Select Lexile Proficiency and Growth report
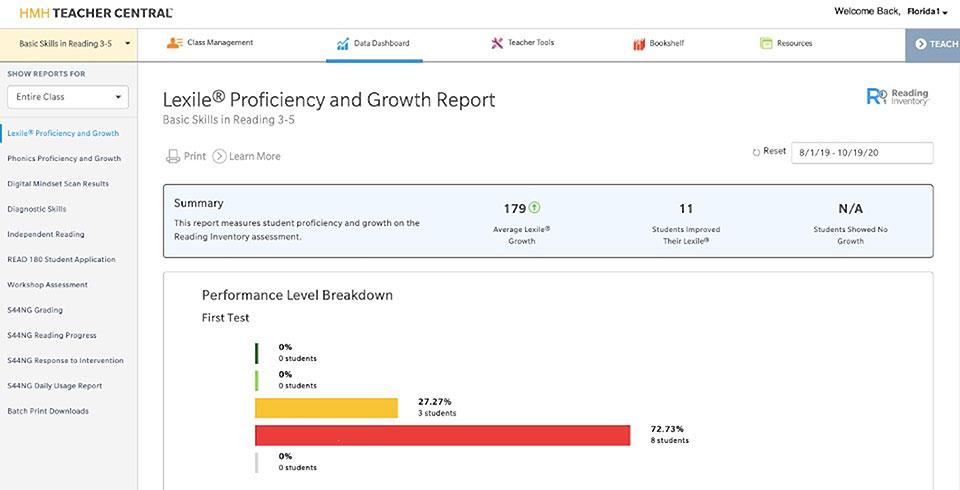This screenshot has height=490, width=960. (x=63, y=133)
